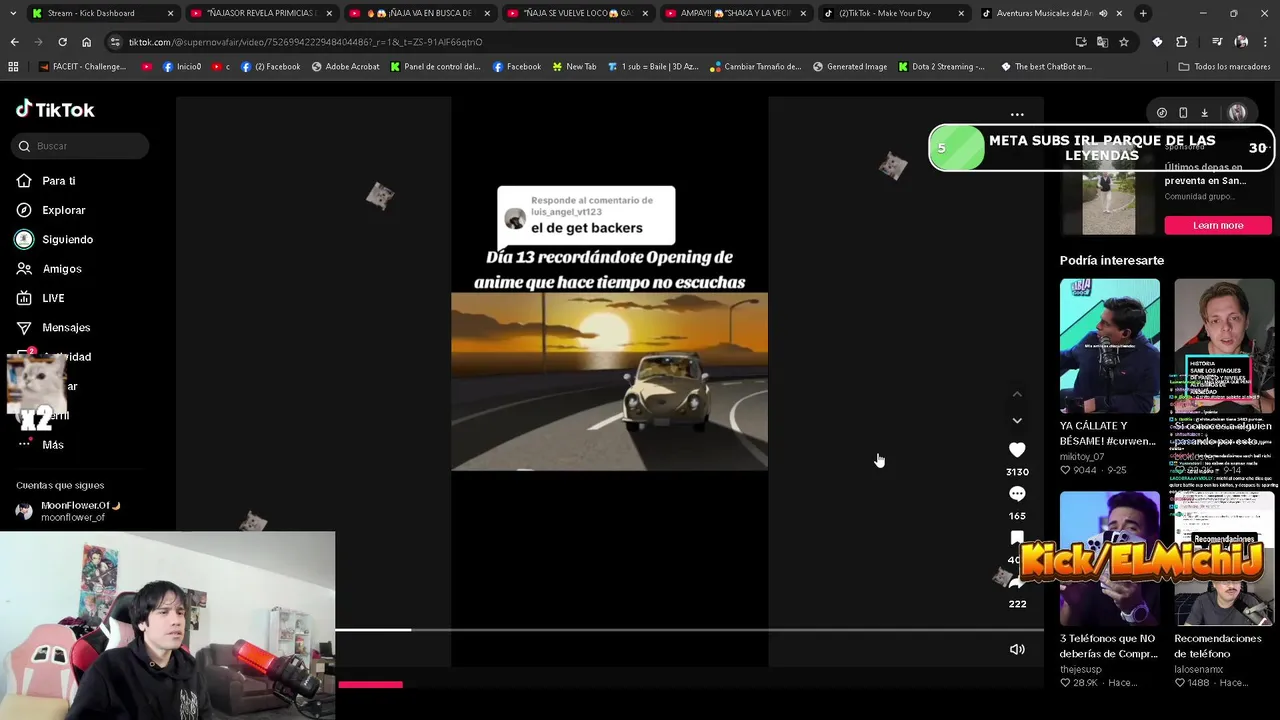
Task: Switch to Stream - Kick Dashboard tab
Action: [100, 13]
